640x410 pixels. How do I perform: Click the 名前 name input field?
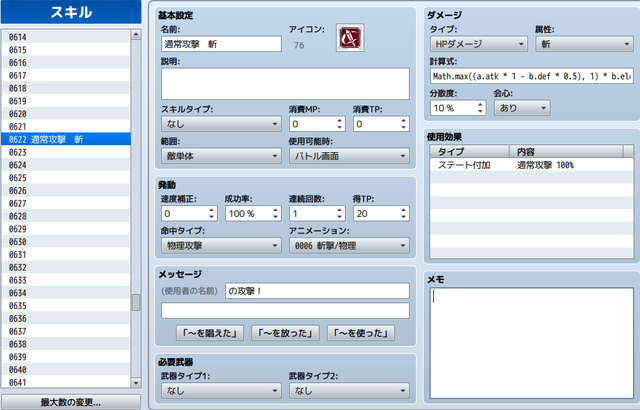(x=221, y=44)
